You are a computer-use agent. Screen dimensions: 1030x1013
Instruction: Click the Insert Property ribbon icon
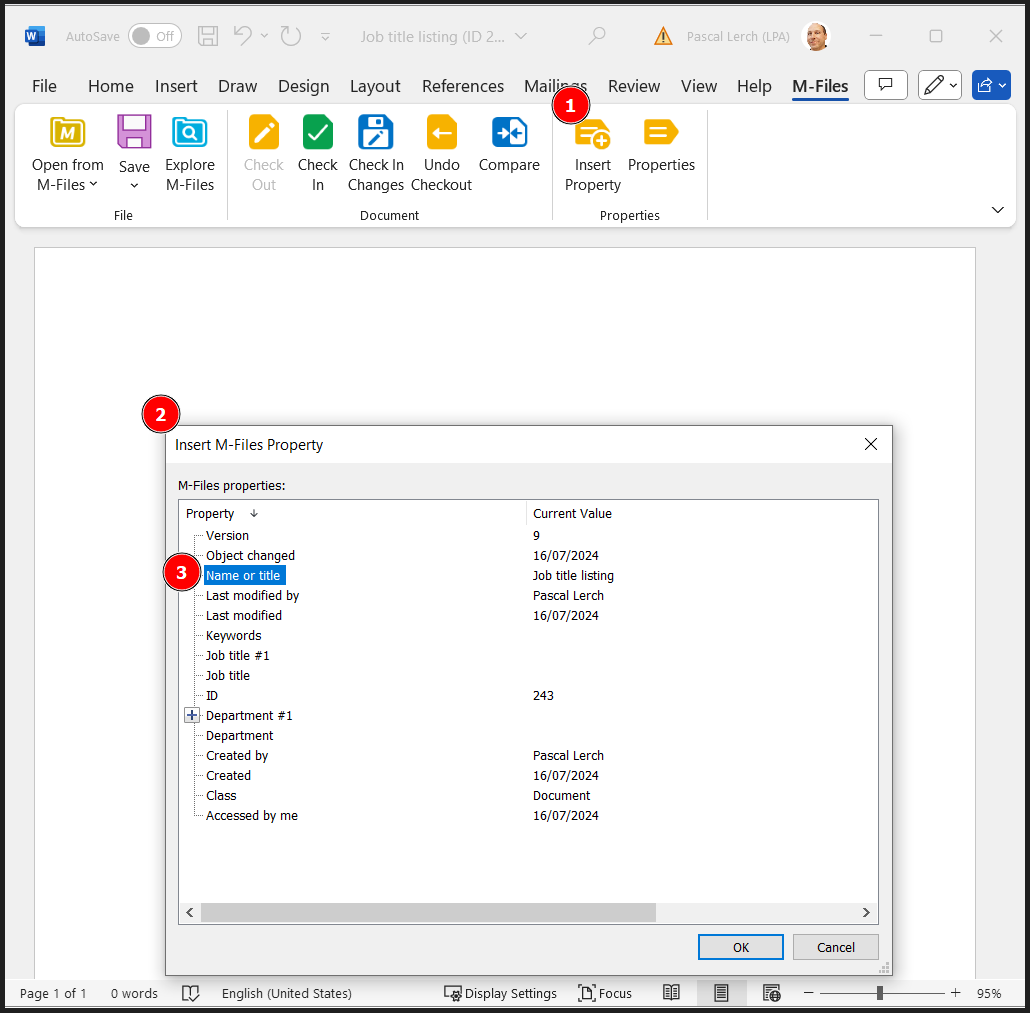(x=593, y=133)
